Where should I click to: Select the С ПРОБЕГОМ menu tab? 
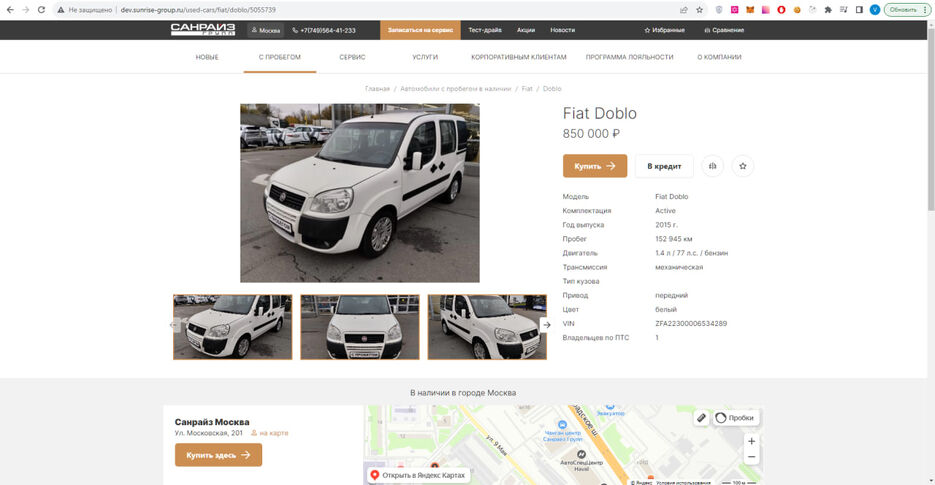click(x=280, y=57)
